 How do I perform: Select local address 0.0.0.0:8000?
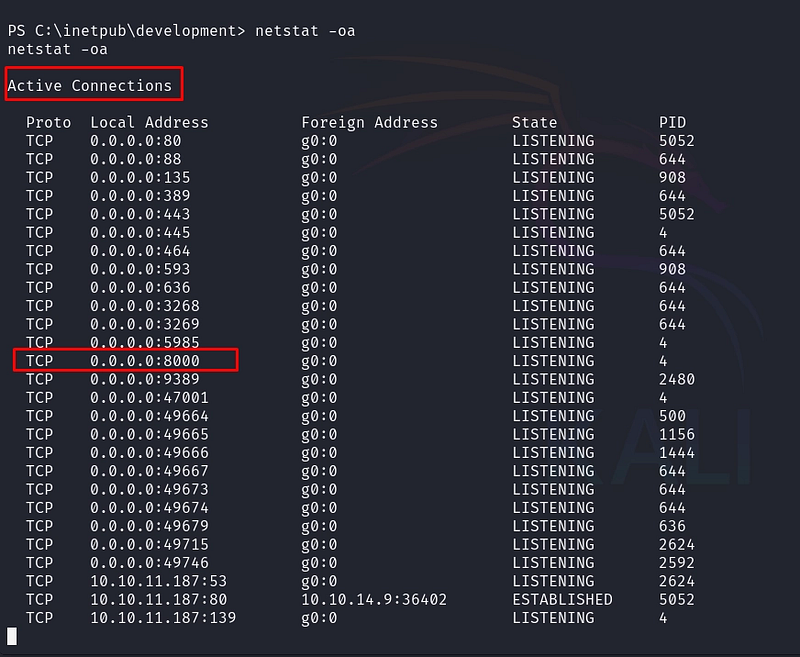coord(145,361)
